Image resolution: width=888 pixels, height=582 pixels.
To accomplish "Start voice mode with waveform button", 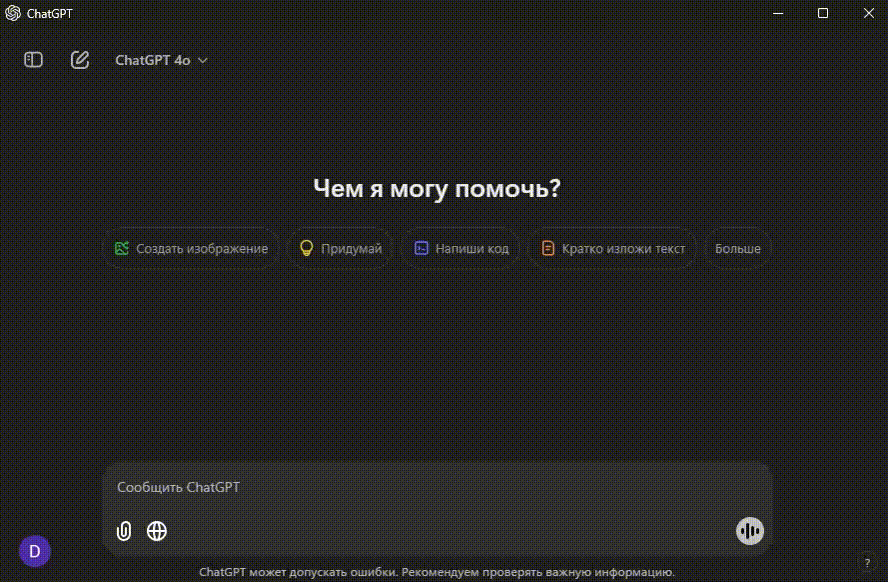I will (x=750, y=531).
